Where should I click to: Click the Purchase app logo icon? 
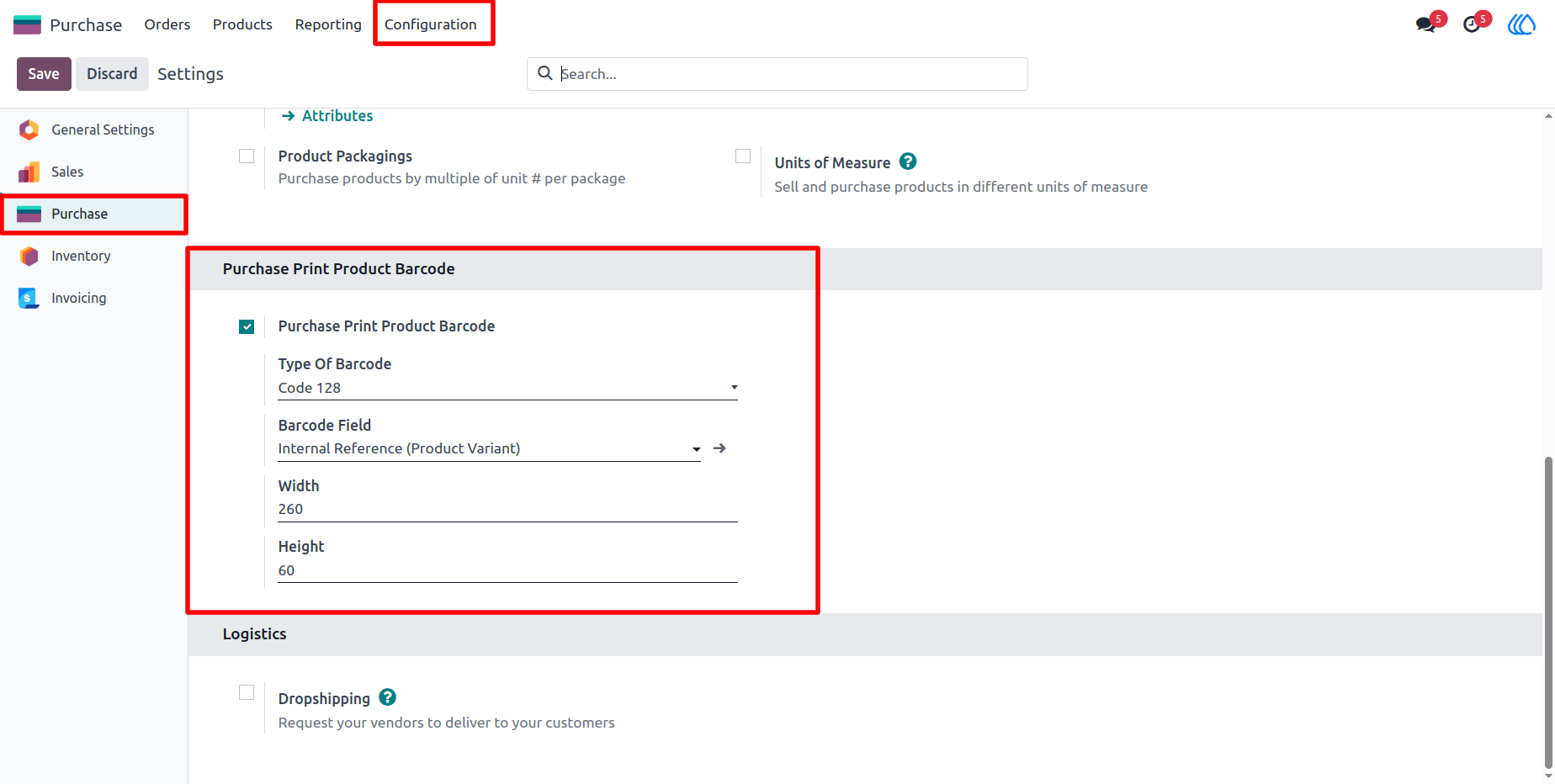click(27, 24)
